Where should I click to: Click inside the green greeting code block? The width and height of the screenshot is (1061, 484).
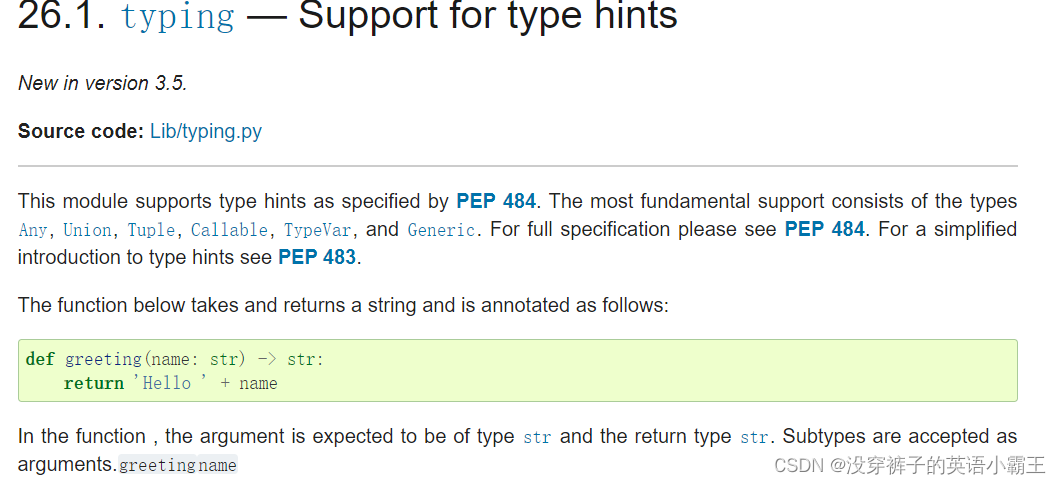click(x=518, y=371)
